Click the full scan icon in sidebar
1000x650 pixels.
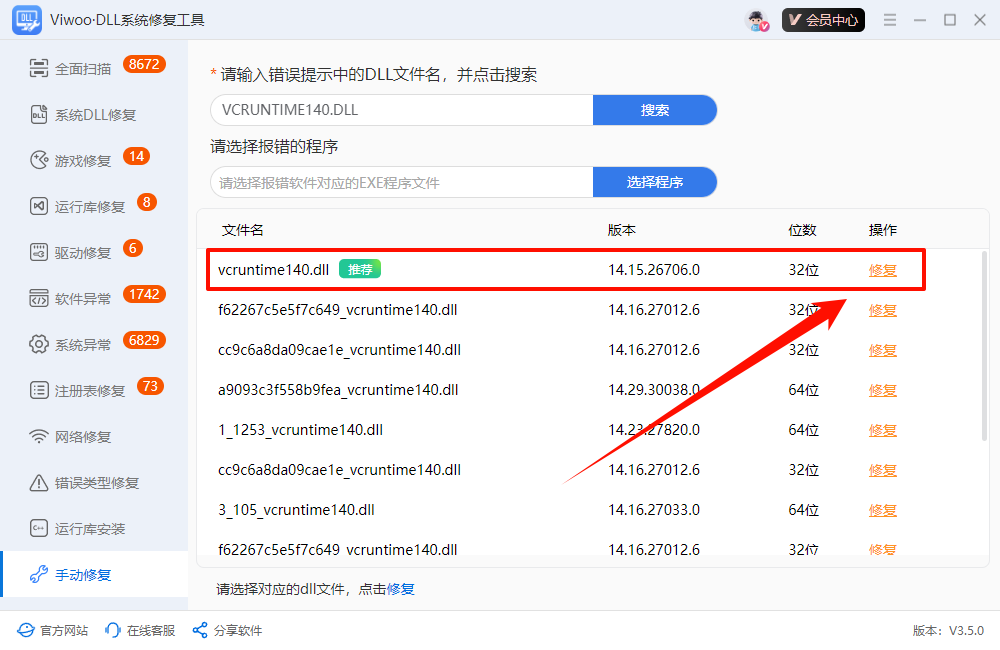pyautogui.click(x=39, y=69)
